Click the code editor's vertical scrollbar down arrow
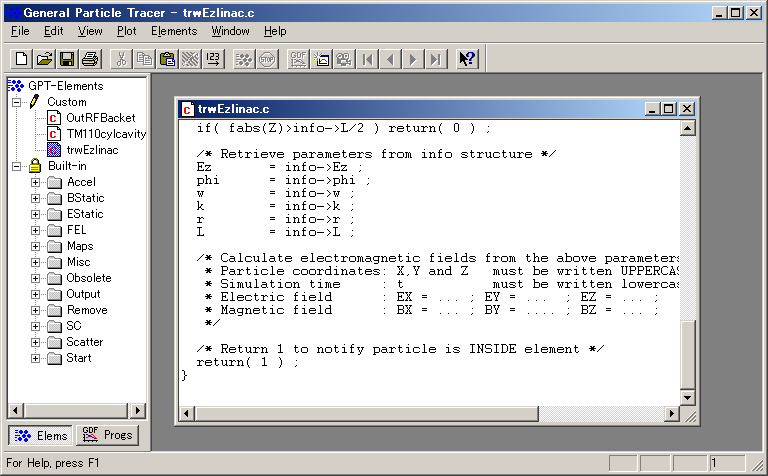This screenshot has height=476, width=768. (688, 398)
